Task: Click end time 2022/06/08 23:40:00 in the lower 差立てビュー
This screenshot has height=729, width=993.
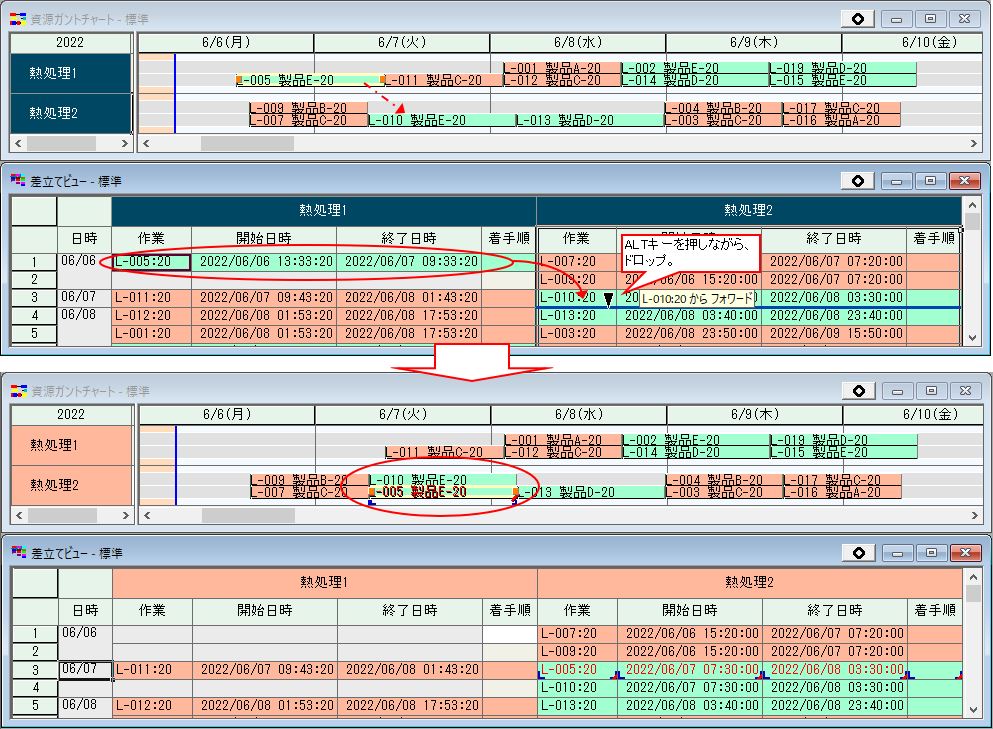Action: point(837,705)
